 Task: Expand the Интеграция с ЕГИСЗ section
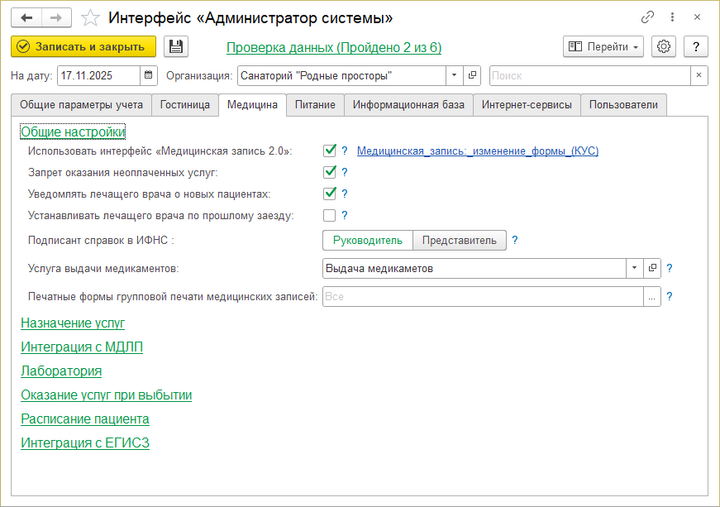[x=85, y=443]
